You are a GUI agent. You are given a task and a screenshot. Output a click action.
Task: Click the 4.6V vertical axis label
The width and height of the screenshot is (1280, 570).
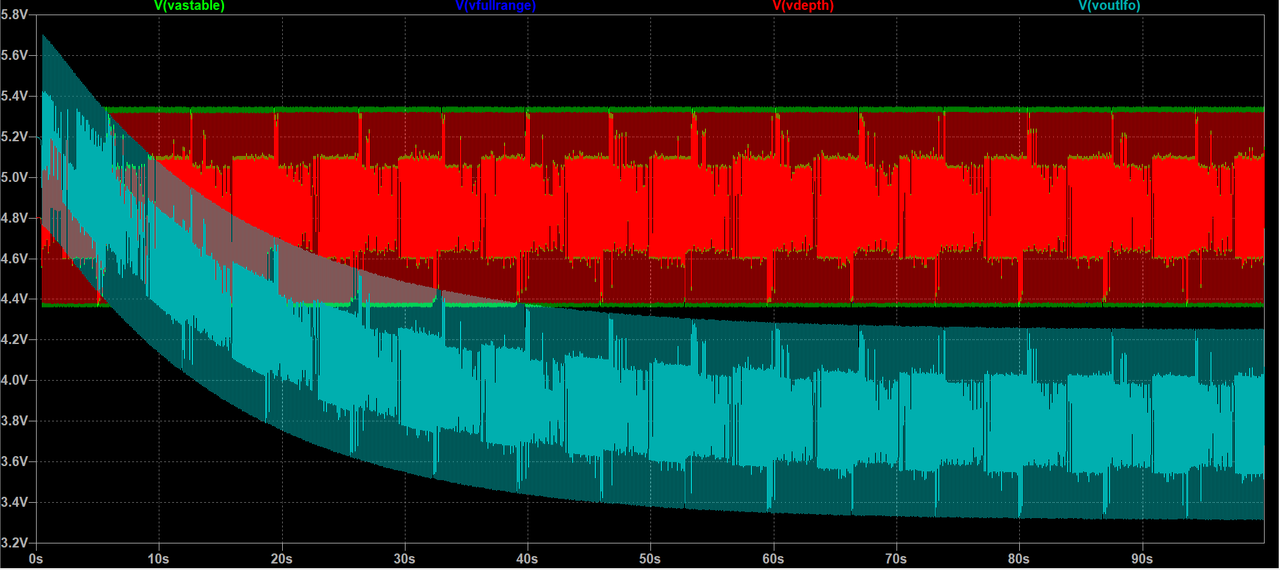[14, 259]
